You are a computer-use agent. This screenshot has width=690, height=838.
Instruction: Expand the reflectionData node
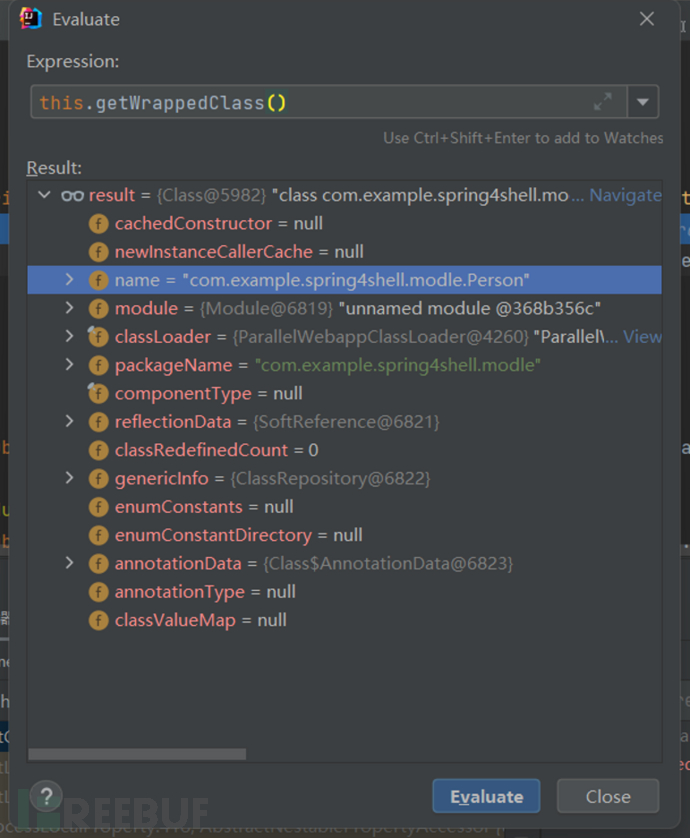tap(69, 422)
